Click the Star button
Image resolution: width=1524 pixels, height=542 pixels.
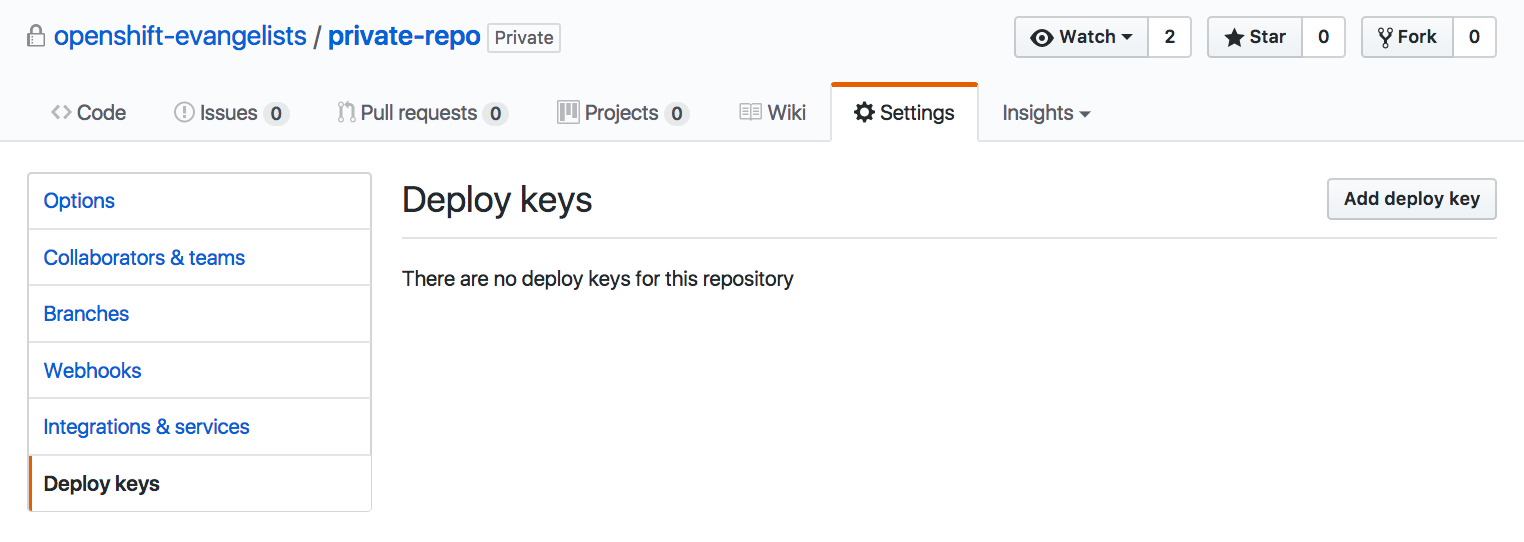point(1254,37)
